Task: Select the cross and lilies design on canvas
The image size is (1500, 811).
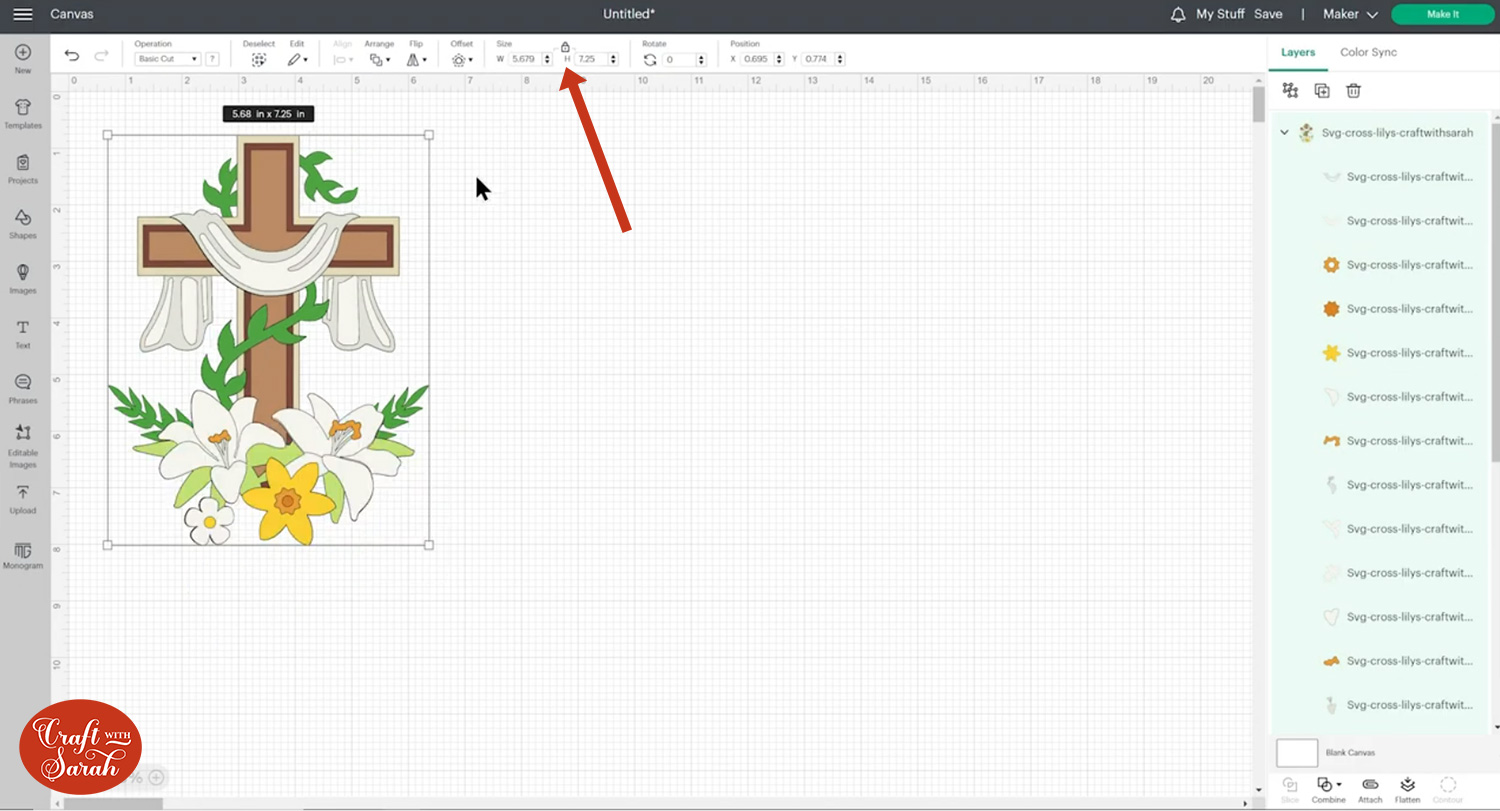Action: 268,340
